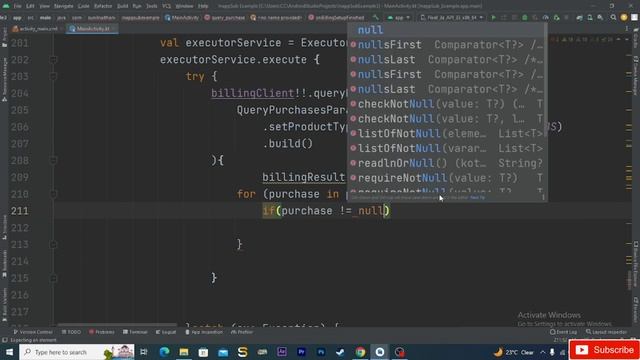Open the Version Control tool window
The height and width of the screenshot is (360, 640).
33,332
